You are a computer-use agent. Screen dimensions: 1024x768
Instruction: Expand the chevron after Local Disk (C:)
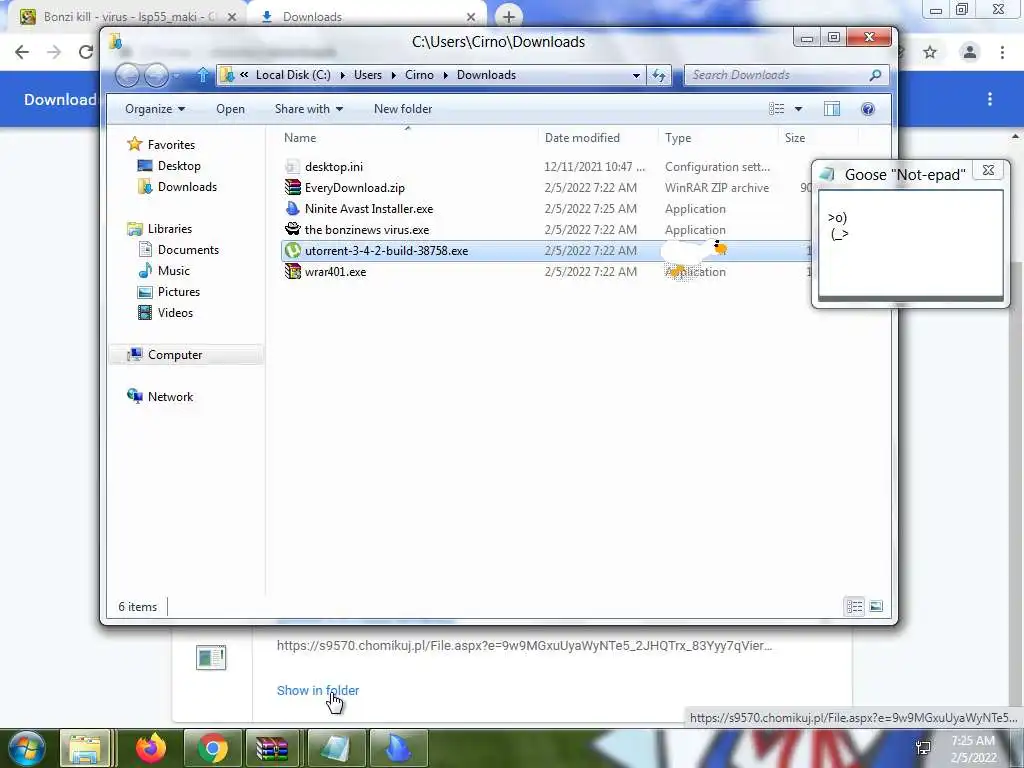pyautogui.click(x=342, y=75)
